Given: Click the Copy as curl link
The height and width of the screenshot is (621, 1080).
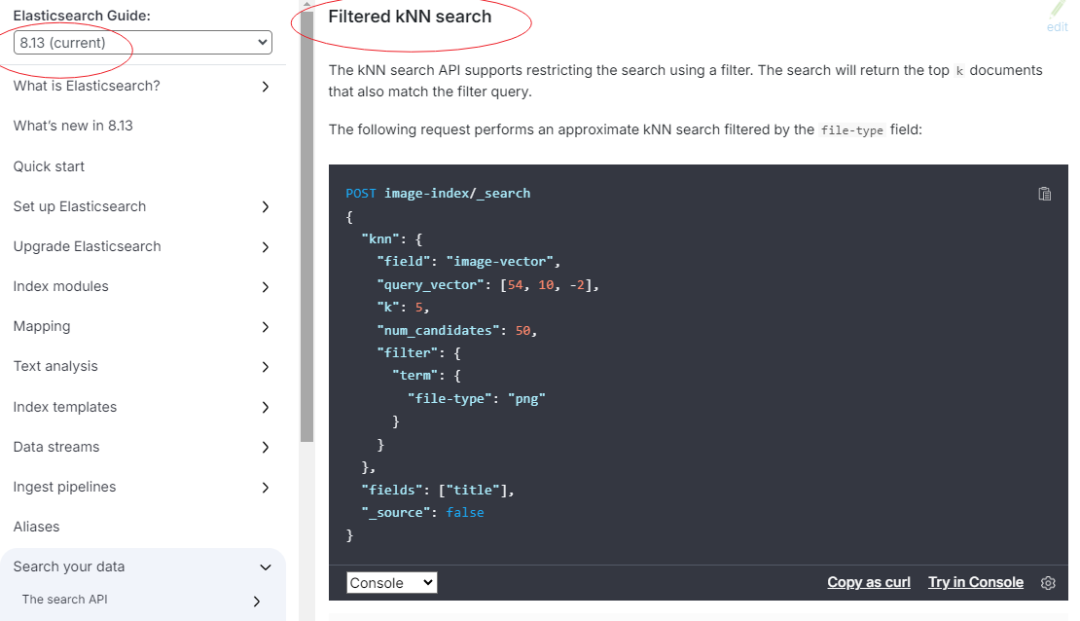Looking at the screenshot, I should [x=869, y=582].
